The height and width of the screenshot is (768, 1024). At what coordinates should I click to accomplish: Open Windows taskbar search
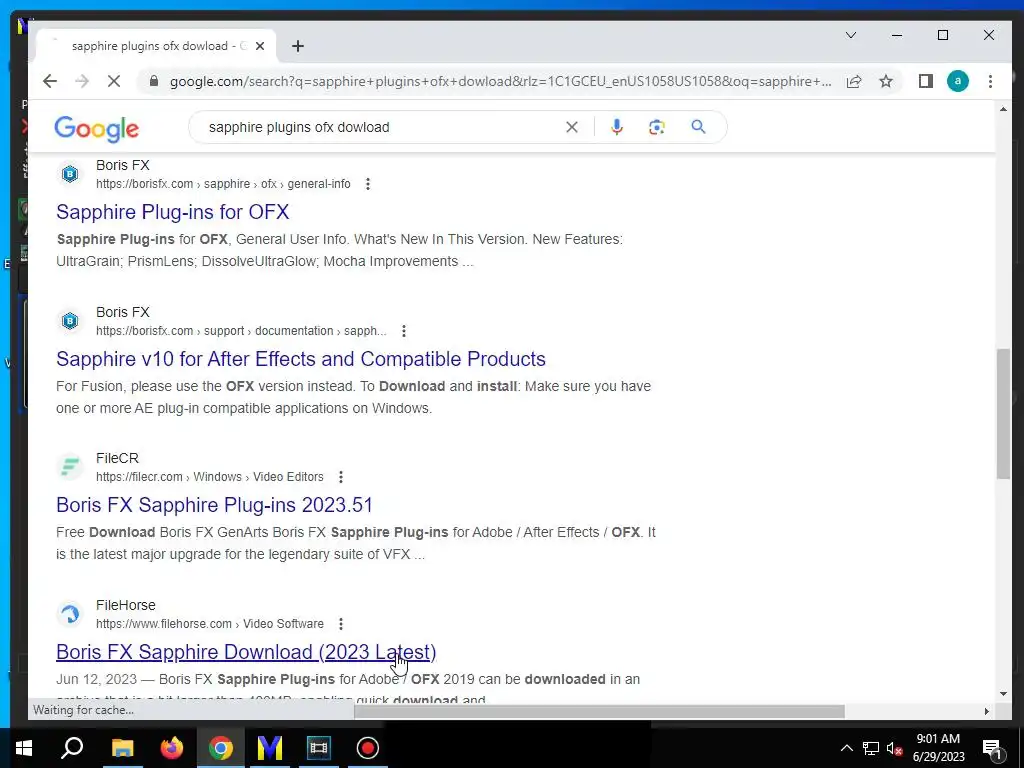72,748
